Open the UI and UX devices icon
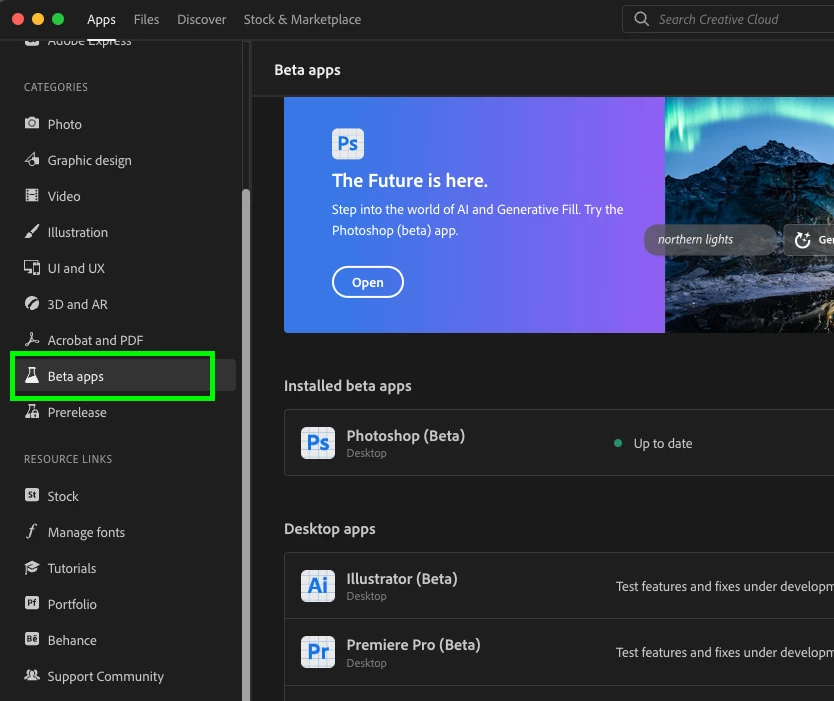 (x=32, y=268)
